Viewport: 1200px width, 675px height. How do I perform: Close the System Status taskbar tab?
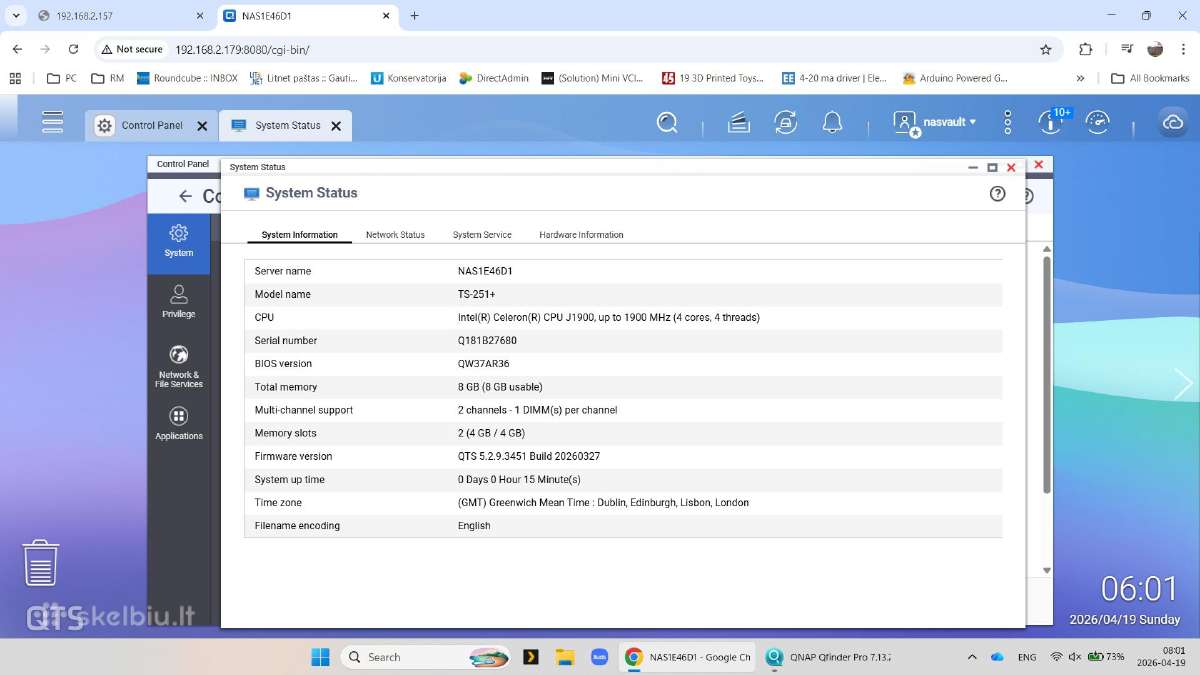click(x=336, y=126)
